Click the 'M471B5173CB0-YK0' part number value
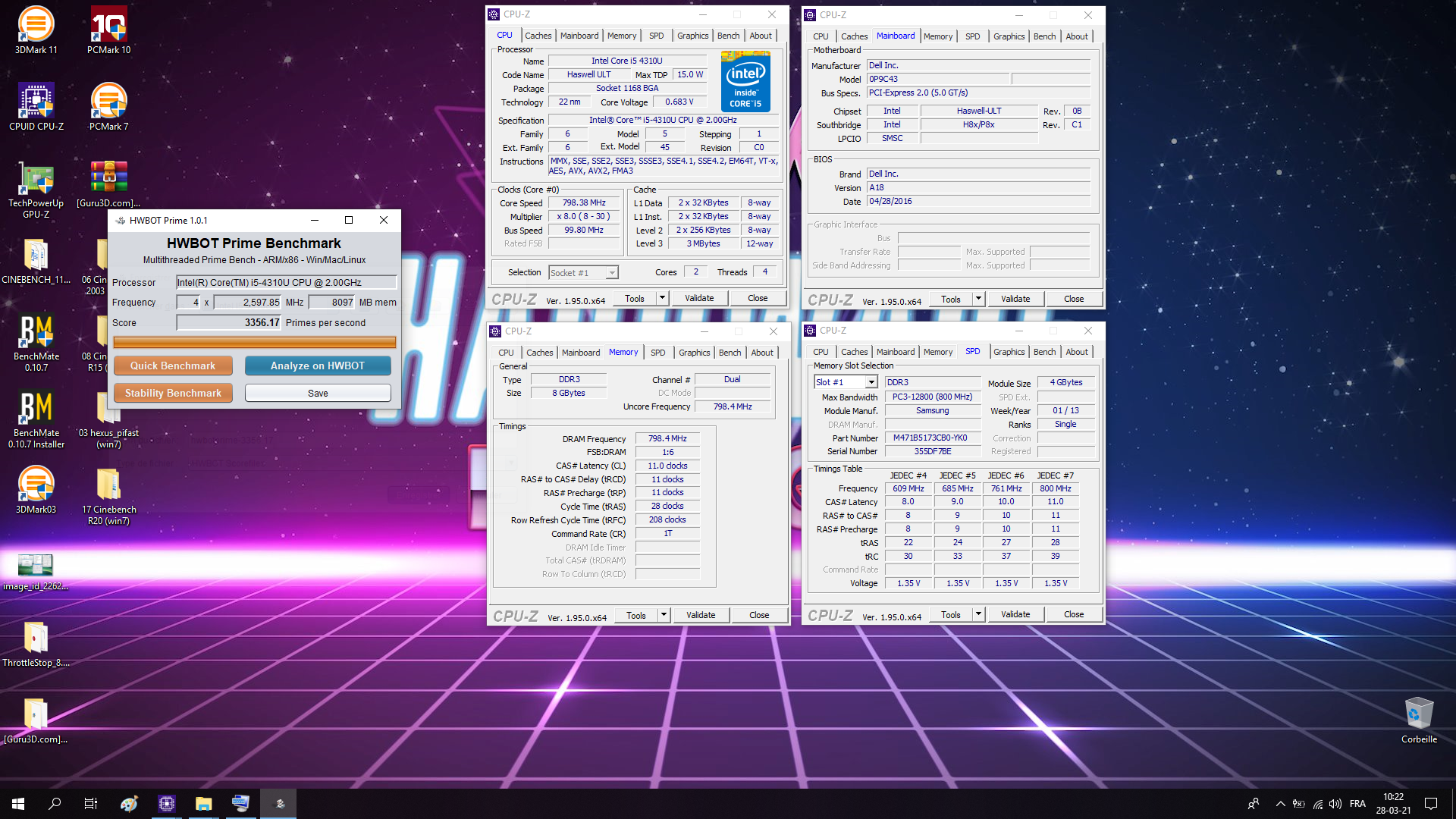Image resolution: width=1456 pixels, height=819 pixels. point(932,438)
